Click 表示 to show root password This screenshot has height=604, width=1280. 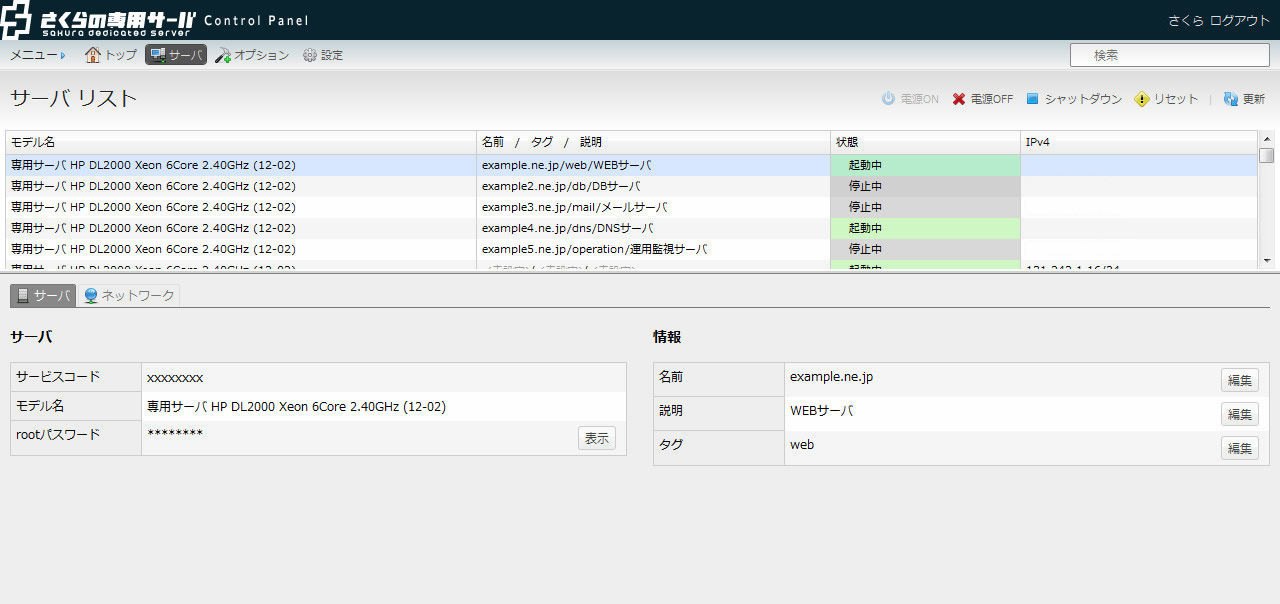[596, 438]
